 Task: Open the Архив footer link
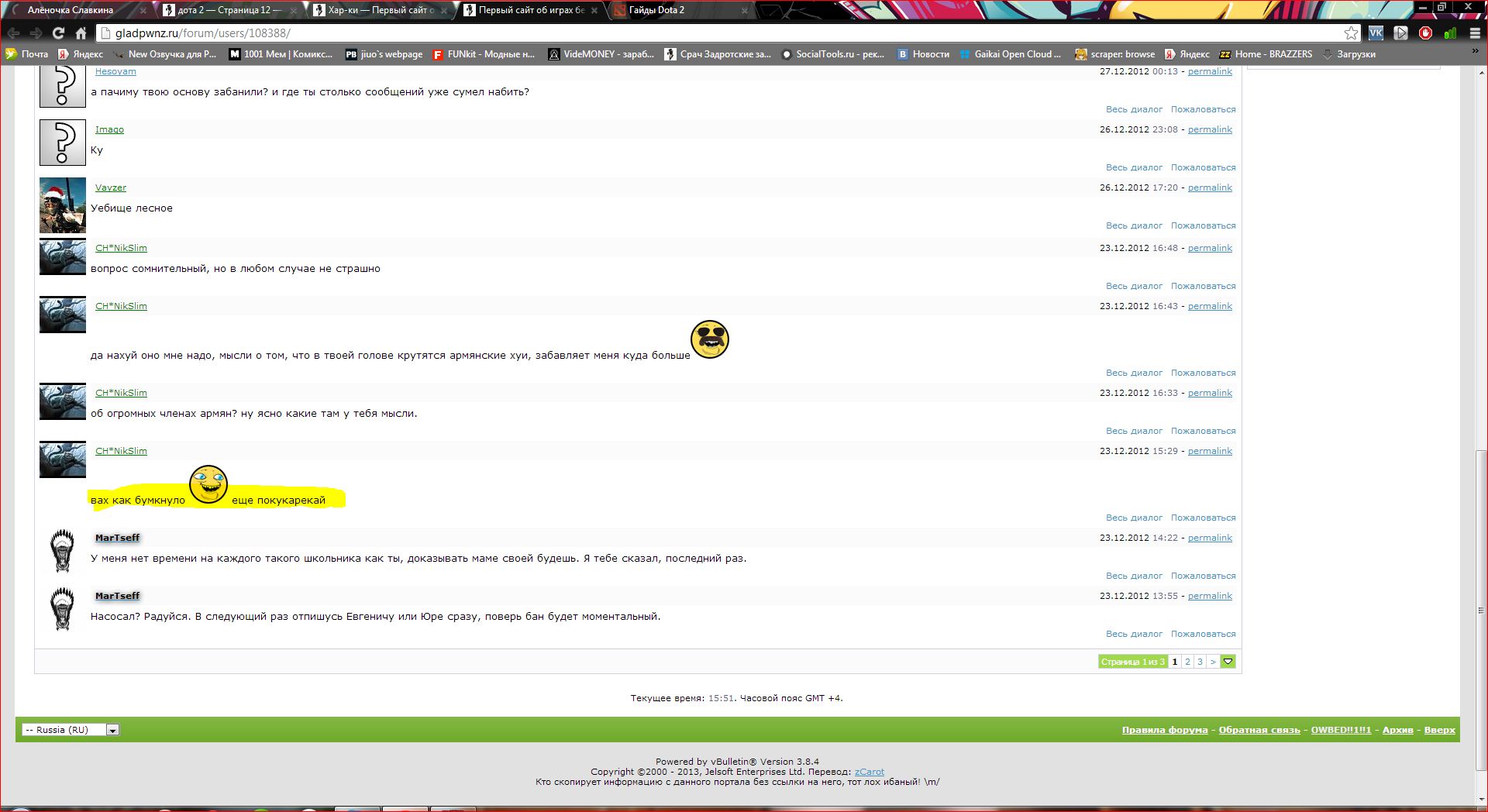tap(1398, 730)
